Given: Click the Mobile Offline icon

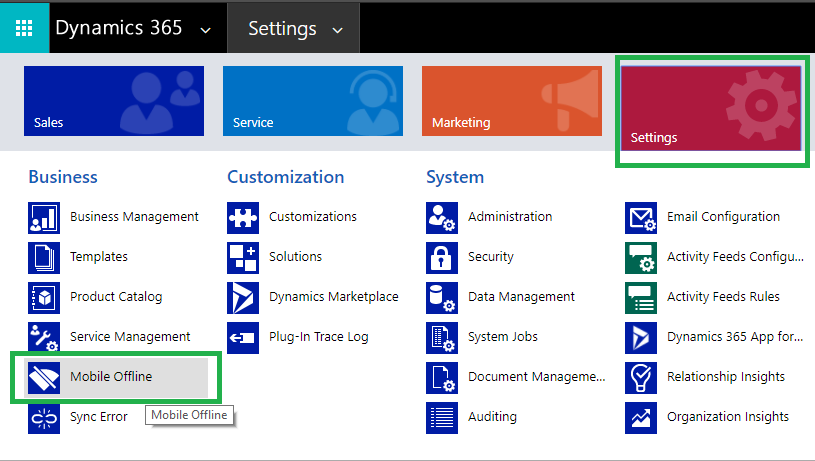Looking at the screenshot, I should point(44,378).
